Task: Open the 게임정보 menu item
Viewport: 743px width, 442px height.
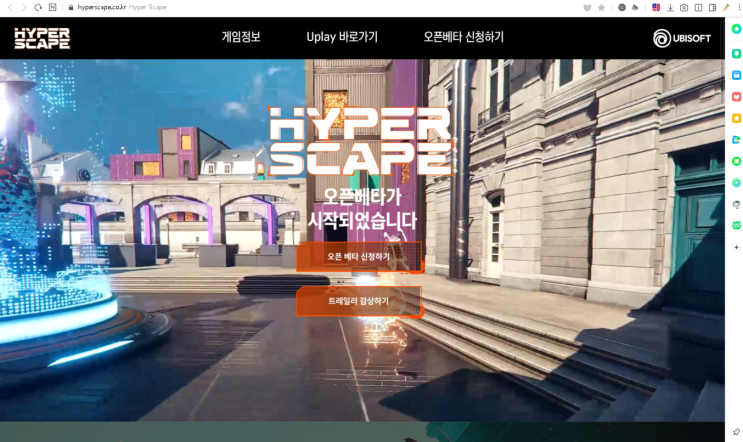Action: point(241,37)
